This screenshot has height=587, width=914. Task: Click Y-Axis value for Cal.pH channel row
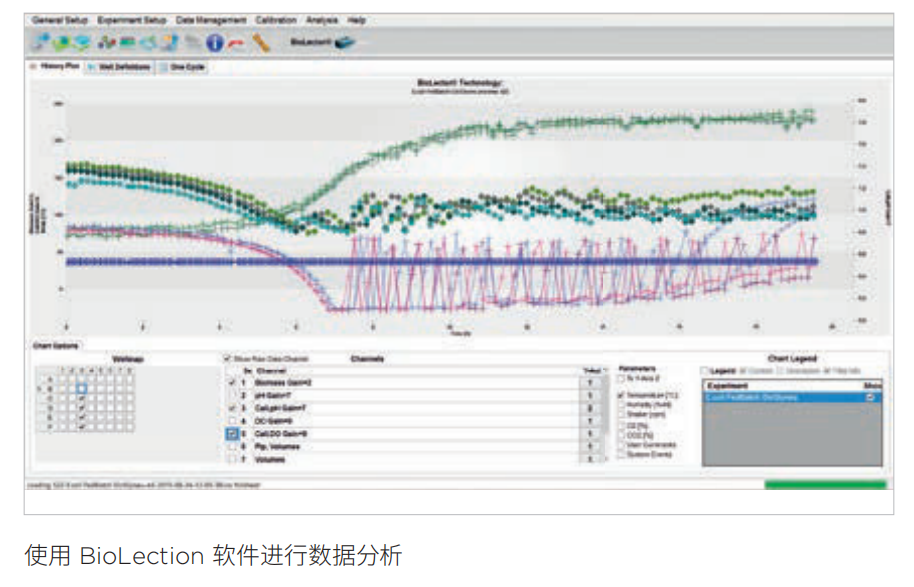tap(590, 409)
